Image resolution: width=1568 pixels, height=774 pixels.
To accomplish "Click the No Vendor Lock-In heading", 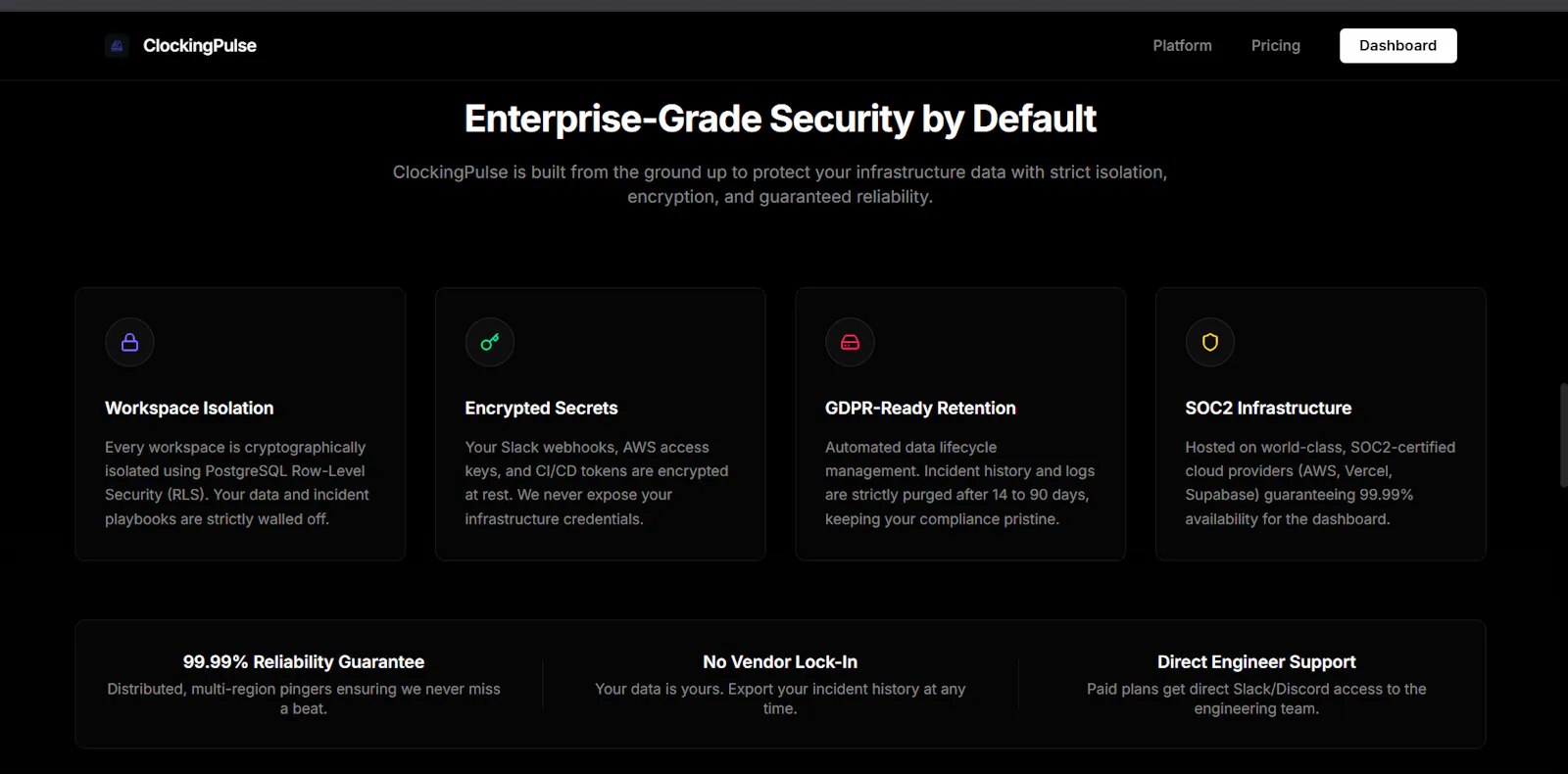I will (x=780, y=662).
